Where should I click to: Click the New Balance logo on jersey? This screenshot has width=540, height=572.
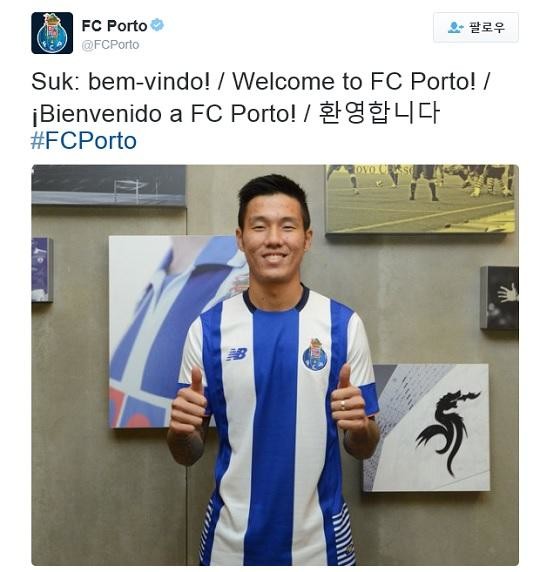[x=236, y=354]
